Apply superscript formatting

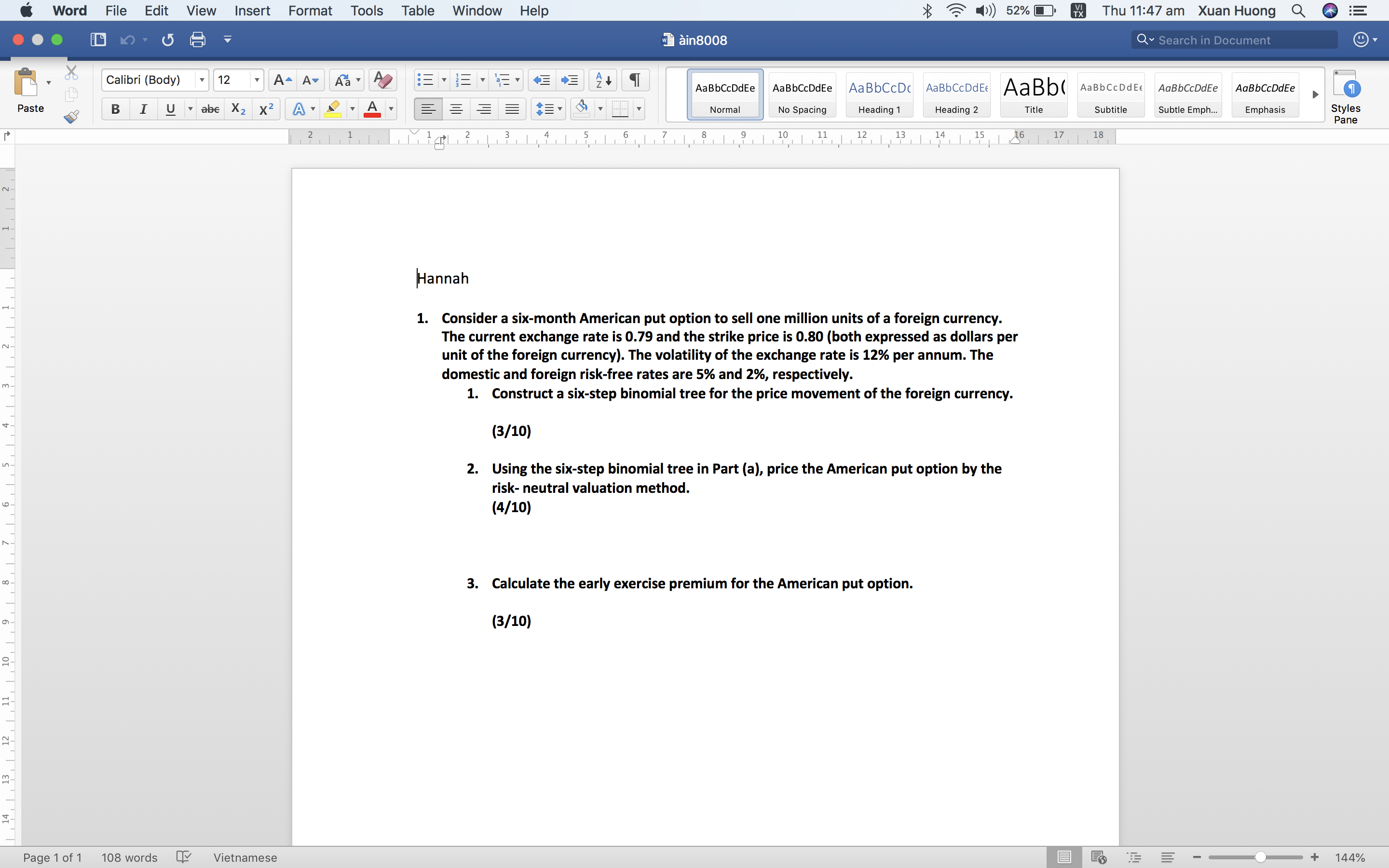(x=265, y=108)
